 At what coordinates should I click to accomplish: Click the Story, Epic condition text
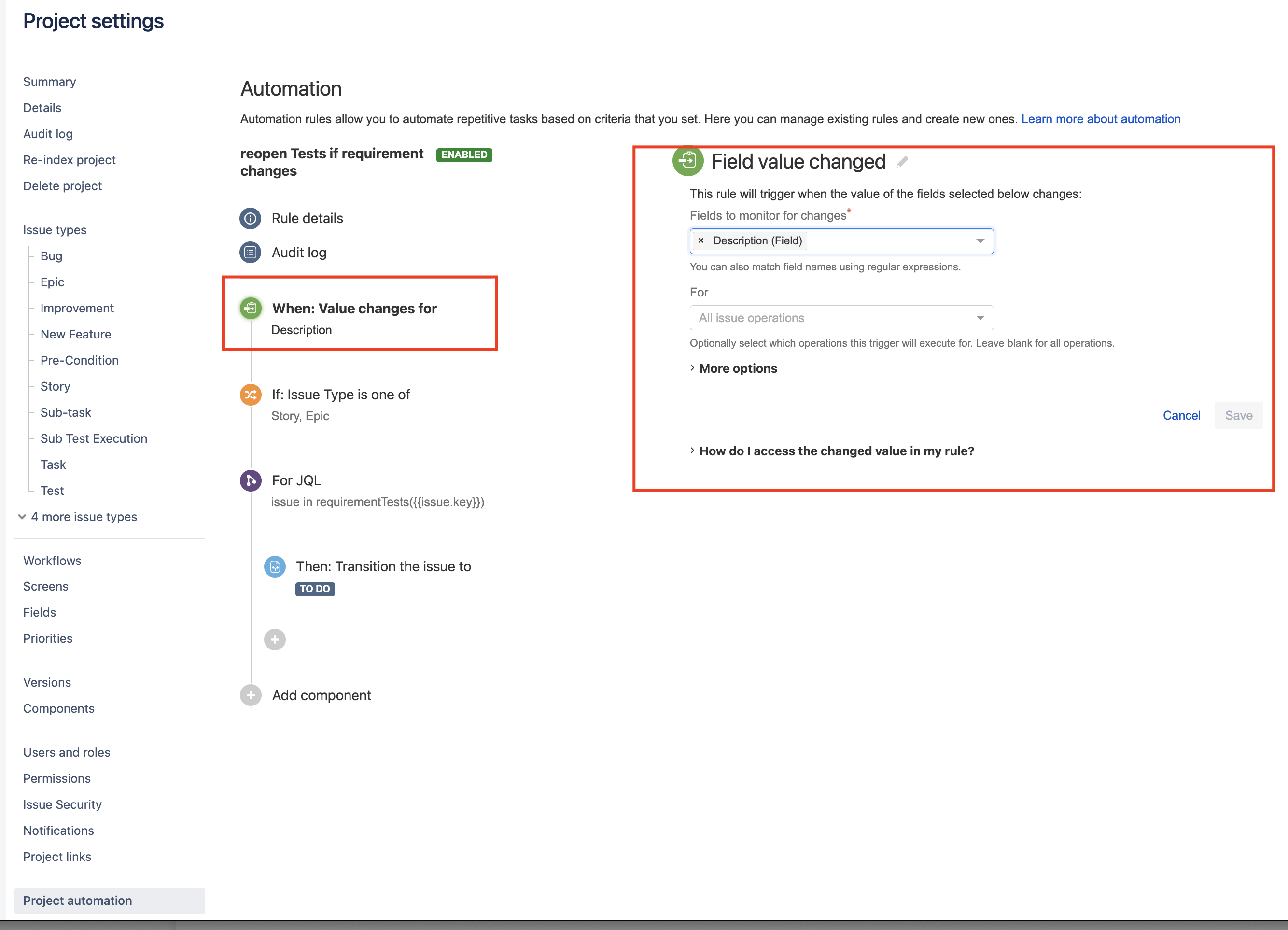[x=300, y=416]
